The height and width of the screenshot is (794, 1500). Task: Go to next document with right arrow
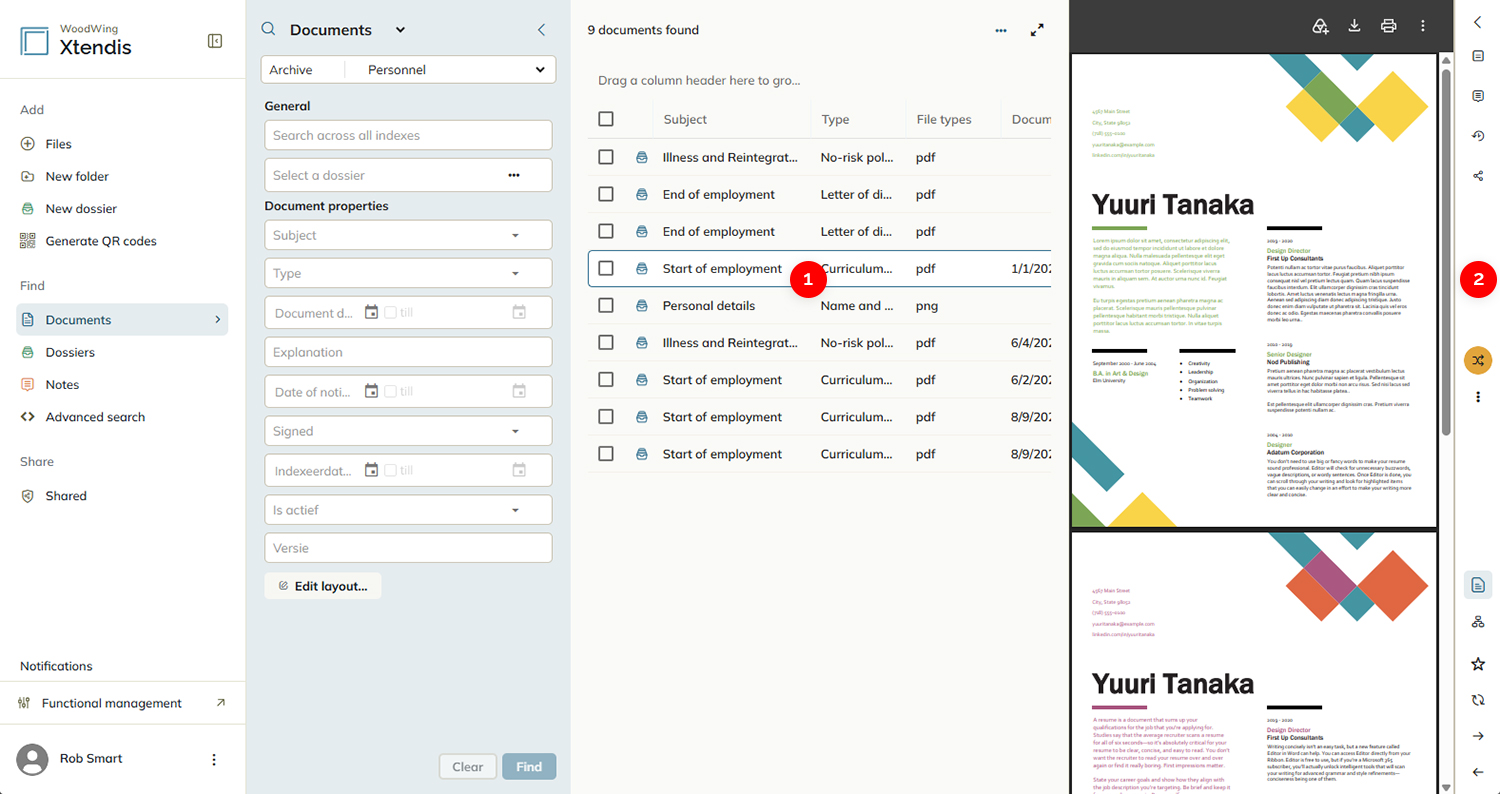coord(1478,736)
